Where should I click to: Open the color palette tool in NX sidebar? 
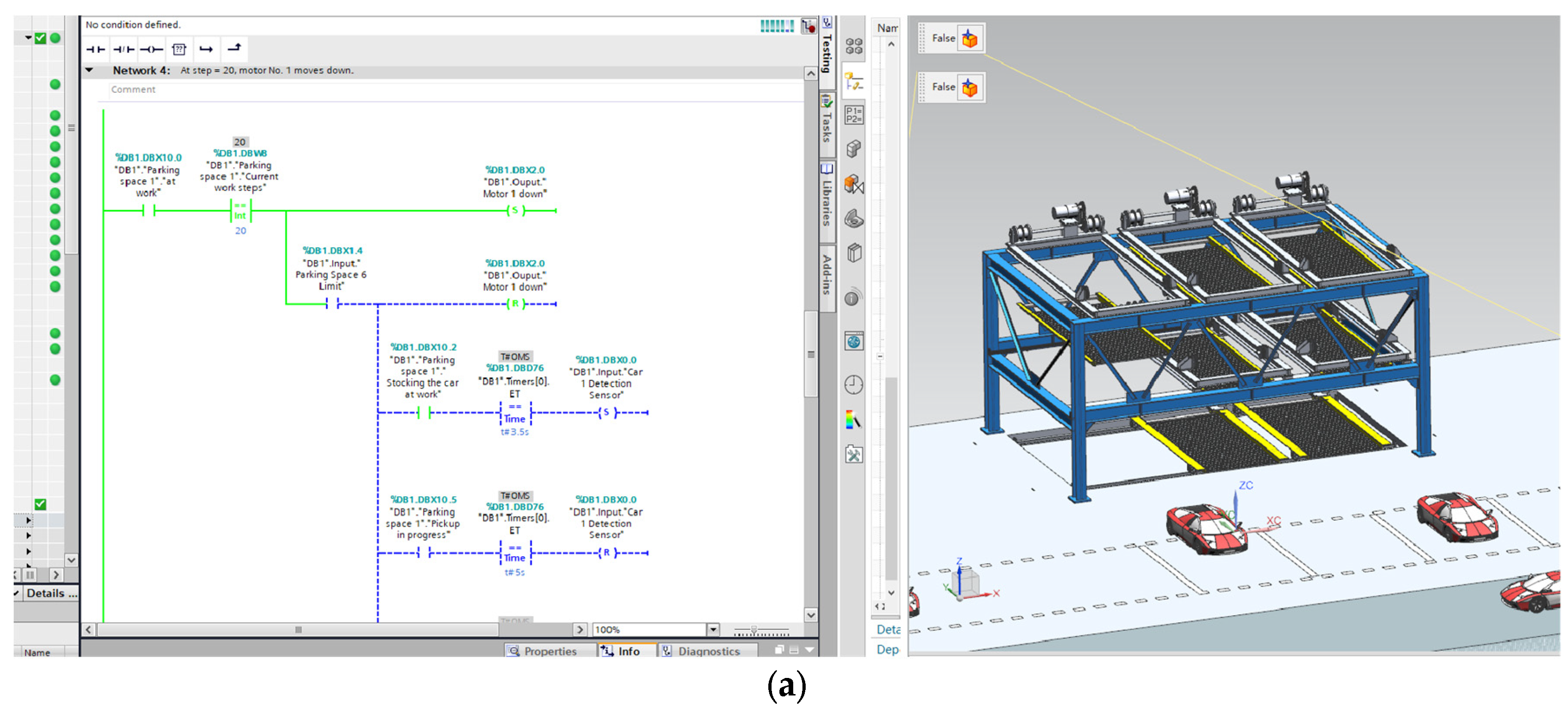pos(853,420)
